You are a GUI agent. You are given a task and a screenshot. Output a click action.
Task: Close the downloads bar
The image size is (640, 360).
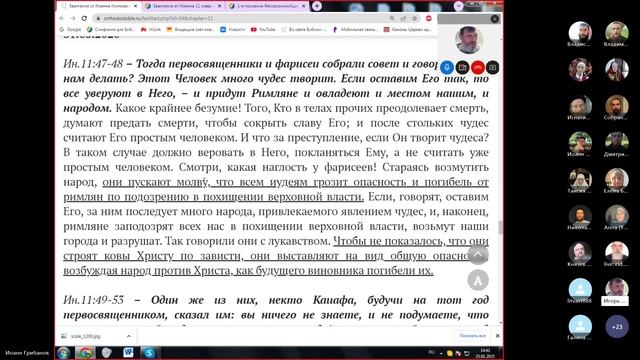pyautogui.click(x=498, y=336)
